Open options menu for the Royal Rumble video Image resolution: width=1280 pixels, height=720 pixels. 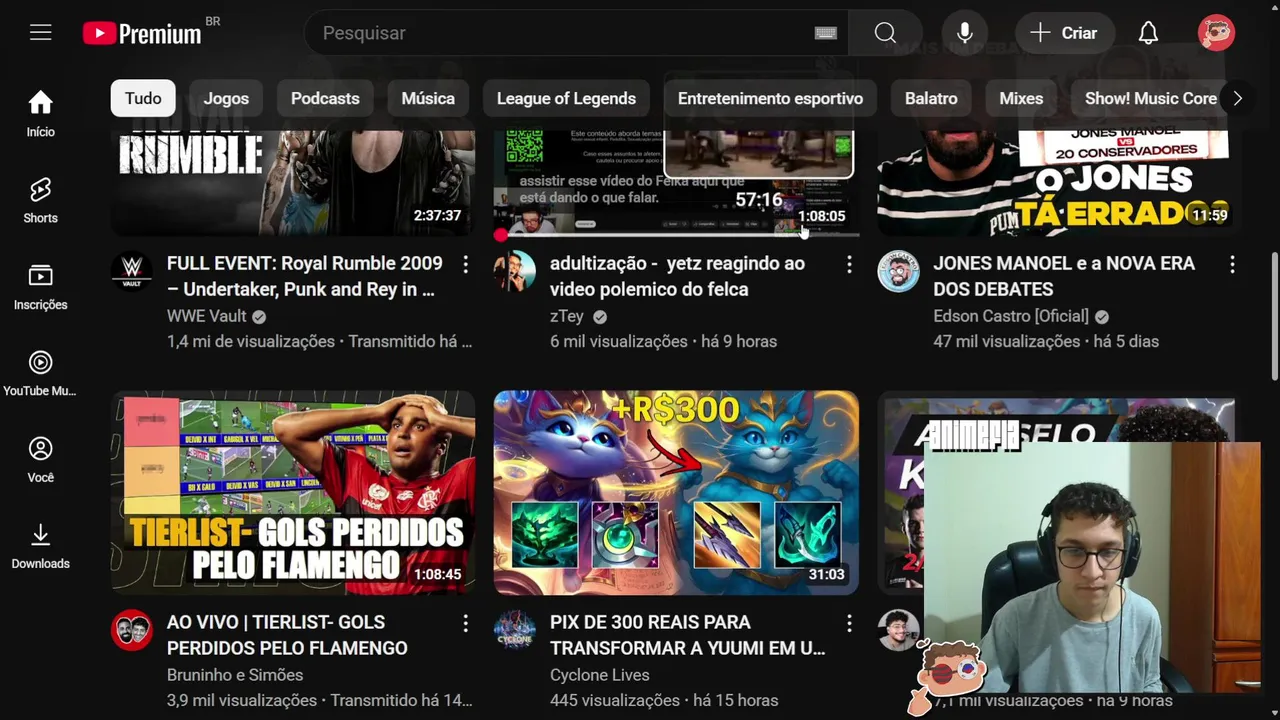click(x=465, y=264)
